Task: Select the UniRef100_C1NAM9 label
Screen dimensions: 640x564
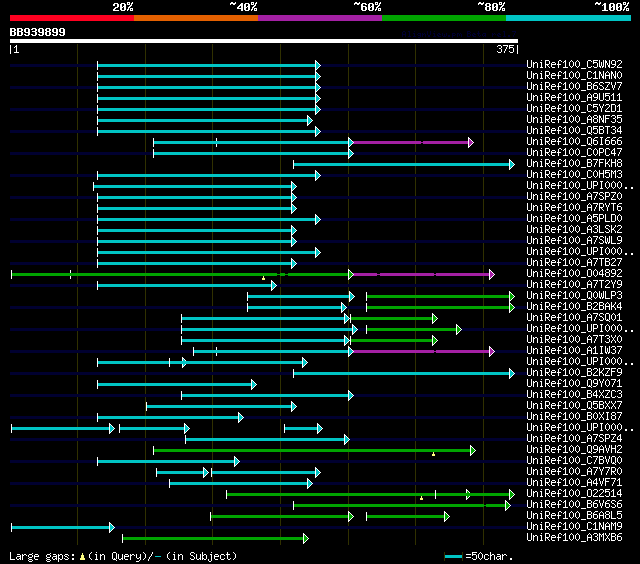Action: [574, 527]
